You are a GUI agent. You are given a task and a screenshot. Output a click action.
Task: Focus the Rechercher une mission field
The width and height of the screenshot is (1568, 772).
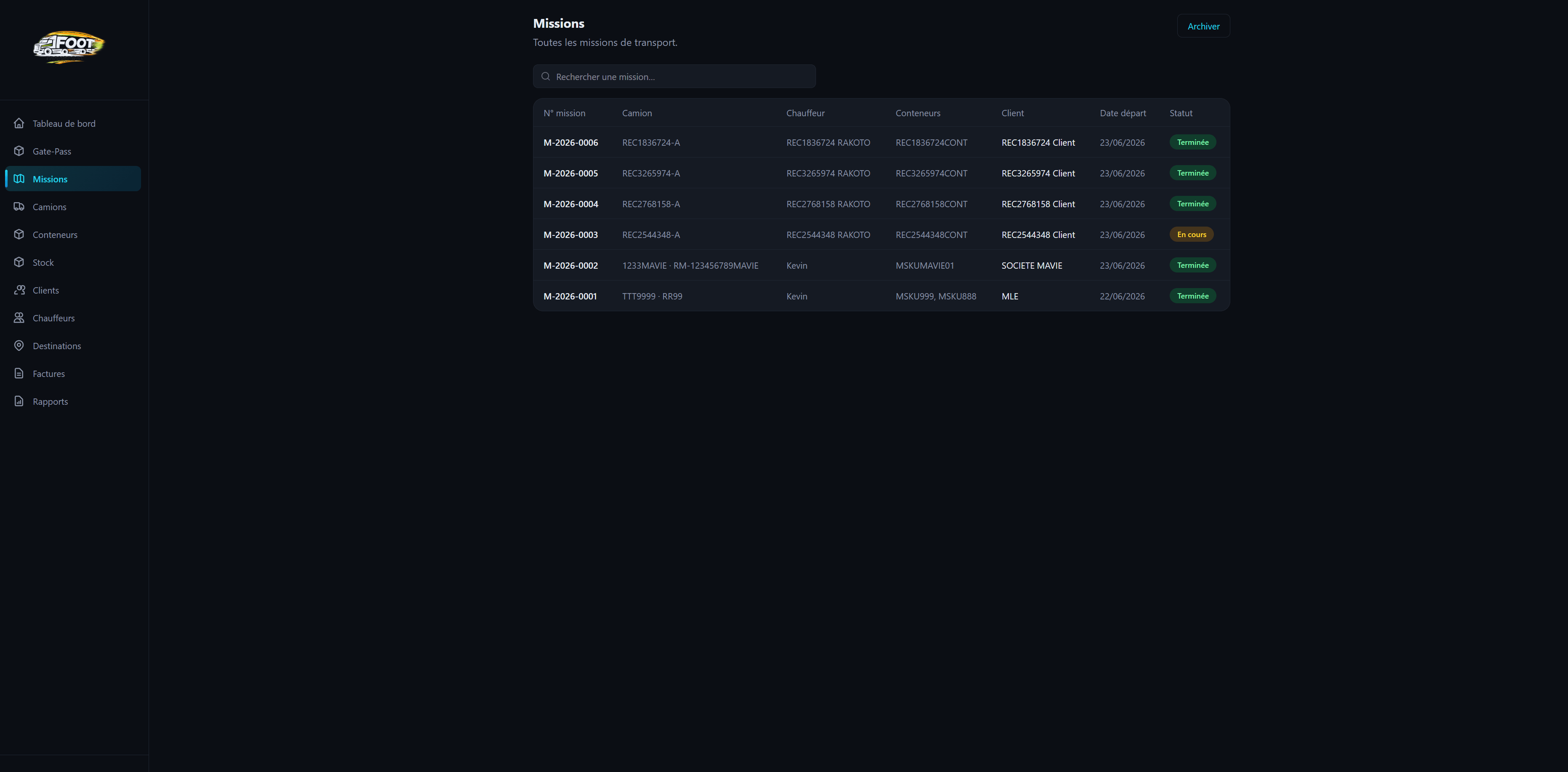[674, 77]
